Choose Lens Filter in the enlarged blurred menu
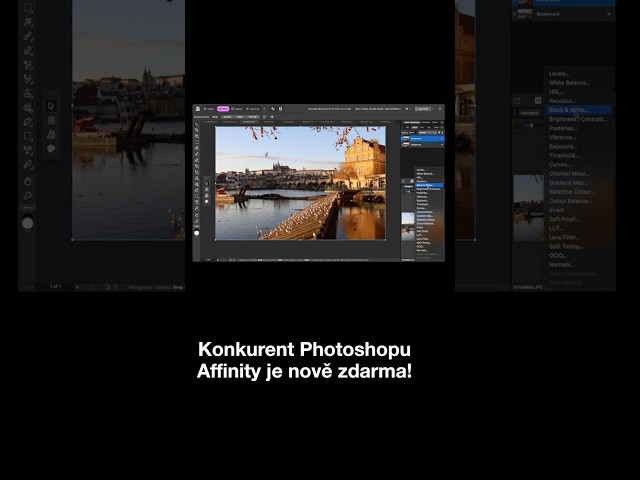This screenshot has width=640, height=480. pos(564,237)
